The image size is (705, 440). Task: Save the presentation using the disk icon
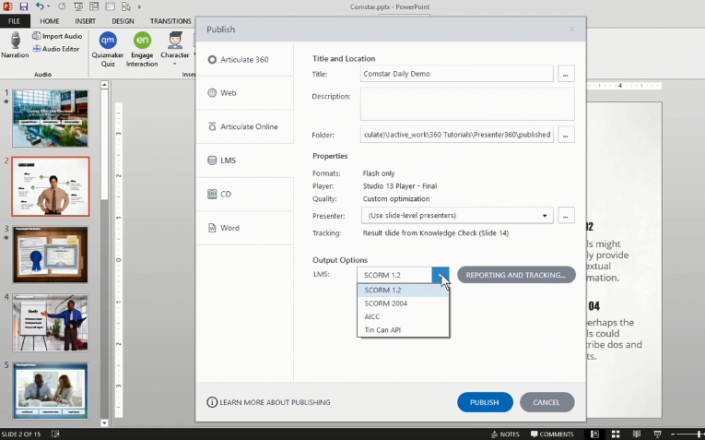click(23, 6)
